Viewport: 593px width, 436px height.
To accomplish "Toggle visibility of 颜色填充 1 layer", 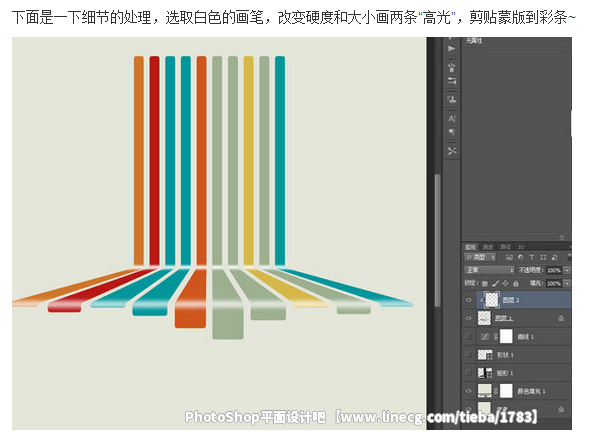I will 469,391.
